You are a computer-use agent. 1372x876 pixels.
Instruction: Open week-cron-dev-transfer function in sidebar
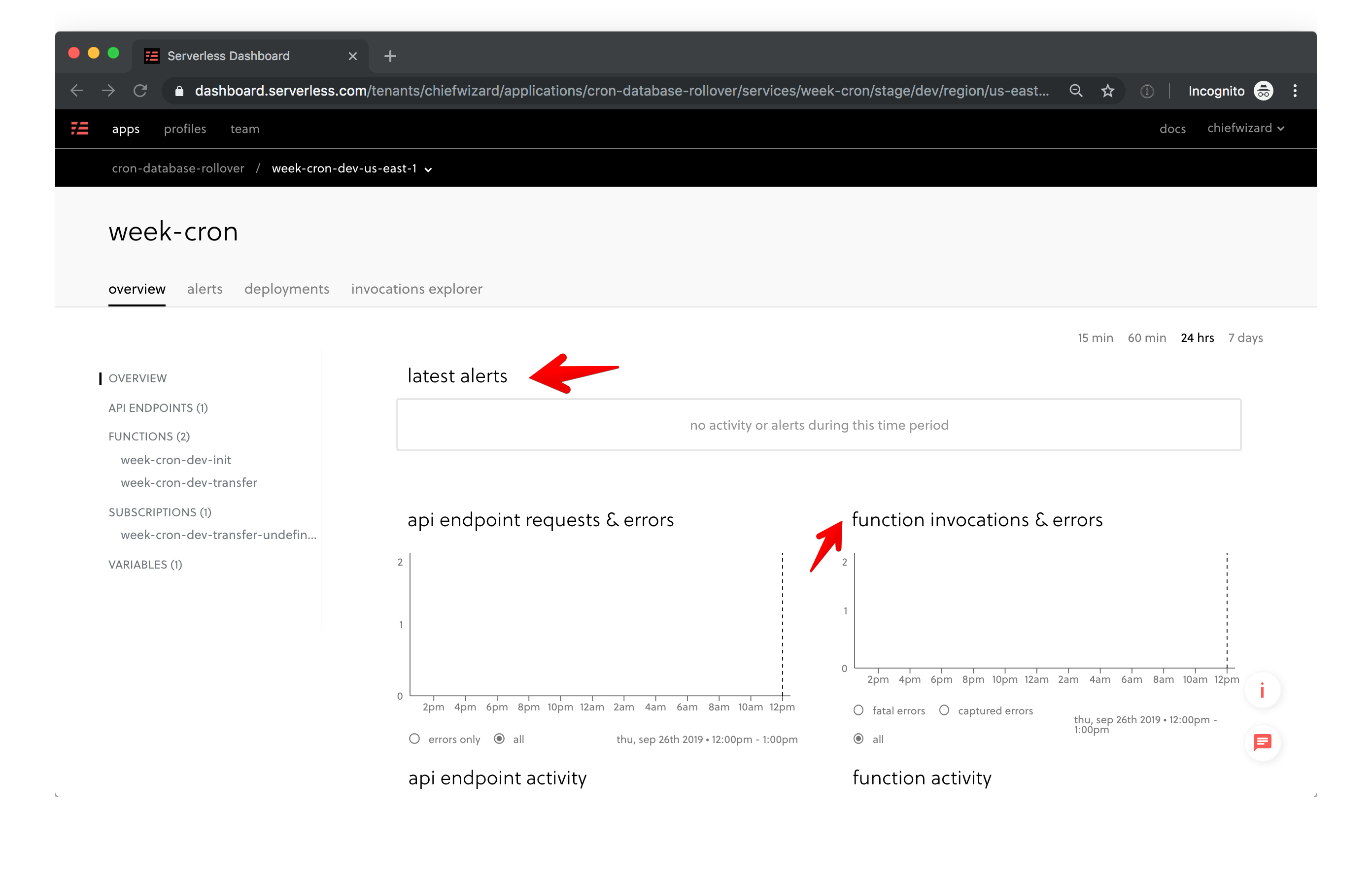189,482
